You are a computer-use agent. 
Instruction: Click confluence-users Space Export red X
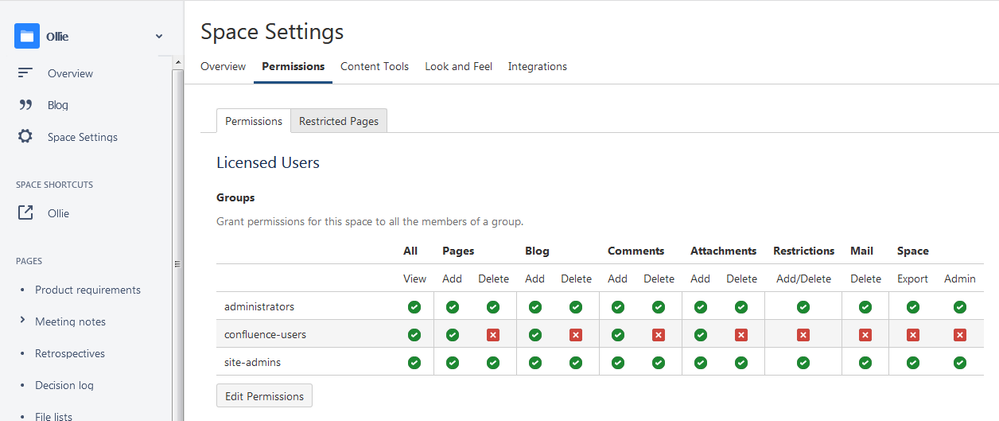click(x=913, y=335)
